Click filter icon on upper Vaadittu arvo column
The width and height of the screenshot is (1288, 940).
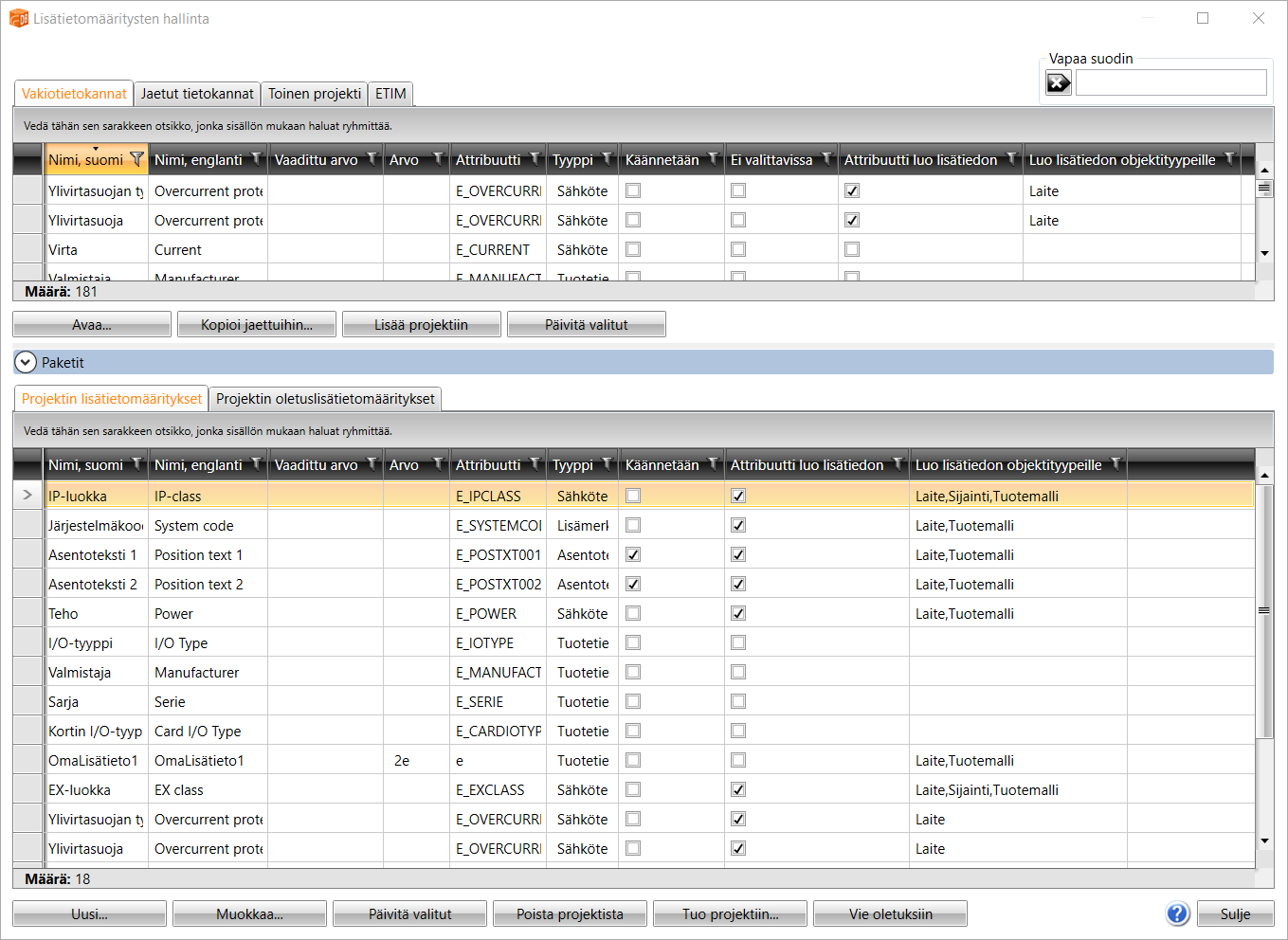[x=372, y=159]
